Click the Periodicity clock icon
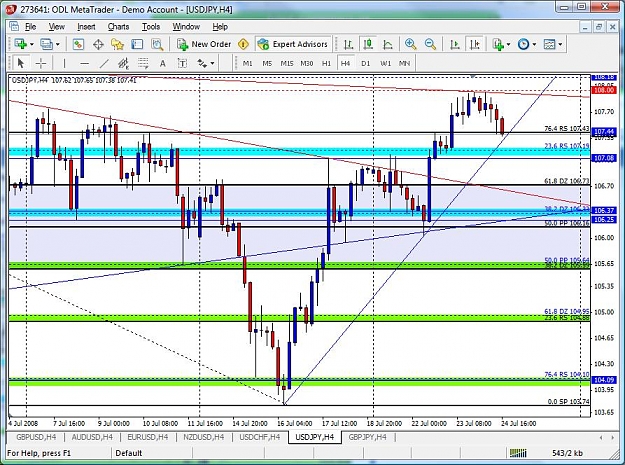 click(523, 44)
